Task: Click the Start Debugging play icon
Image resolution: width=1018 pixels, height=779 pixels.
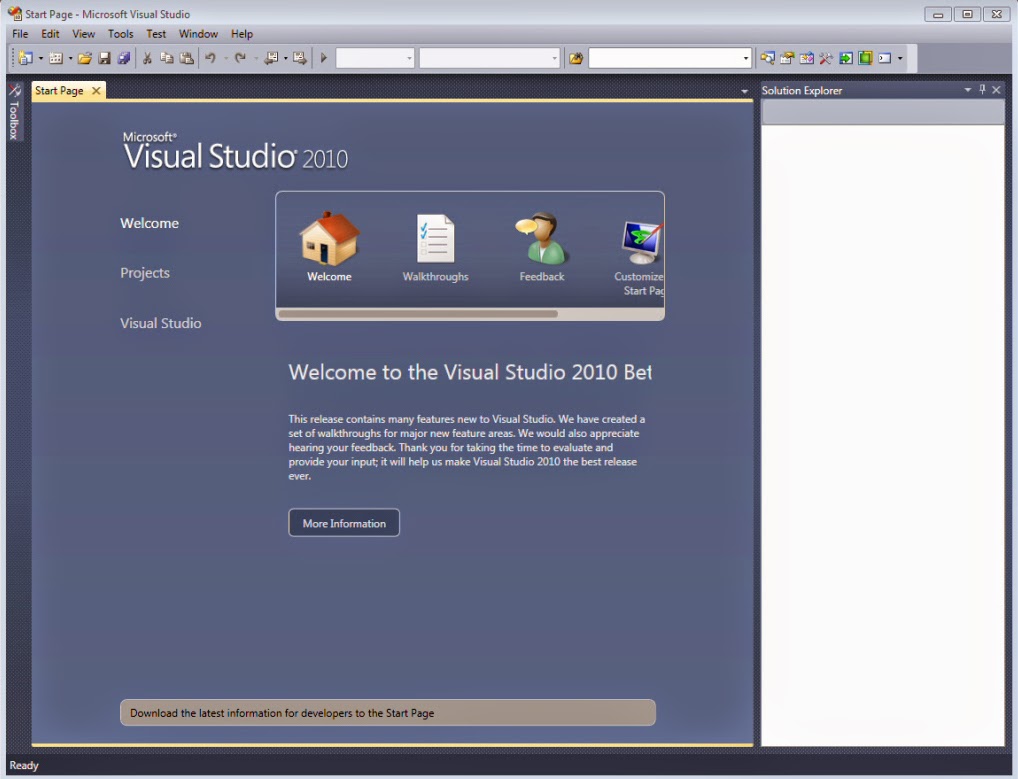Action: [323, 58]
